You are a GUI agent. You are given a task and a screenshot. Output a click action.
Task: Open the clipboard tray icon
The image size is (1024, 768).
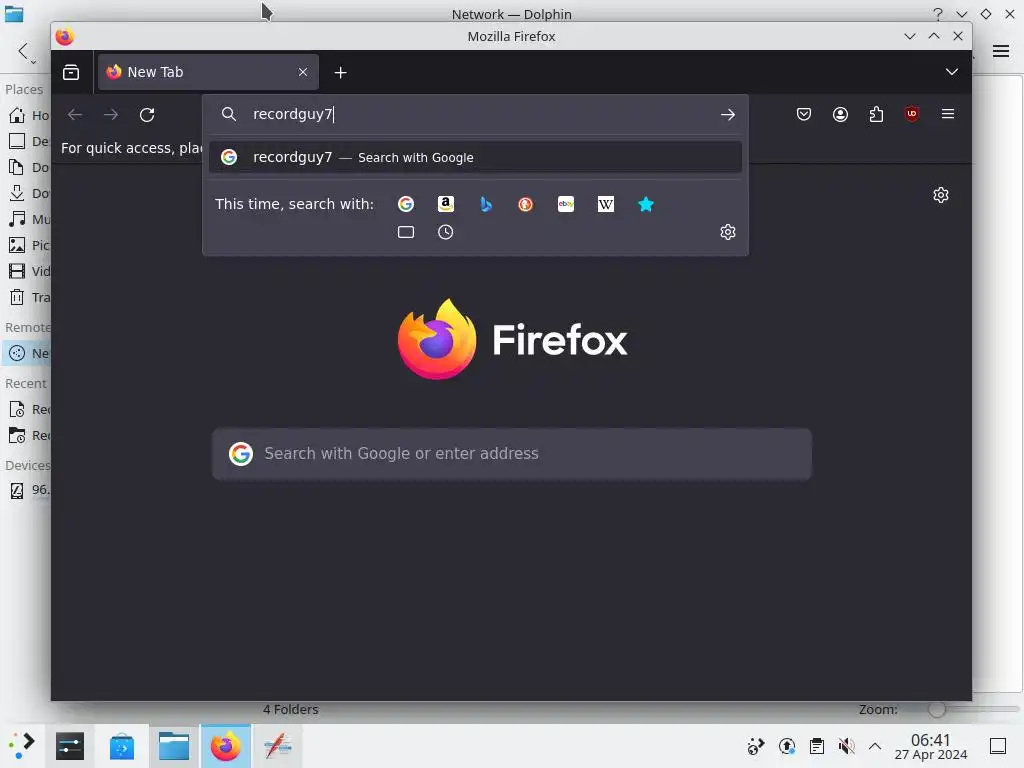click(x=816, y=746)
